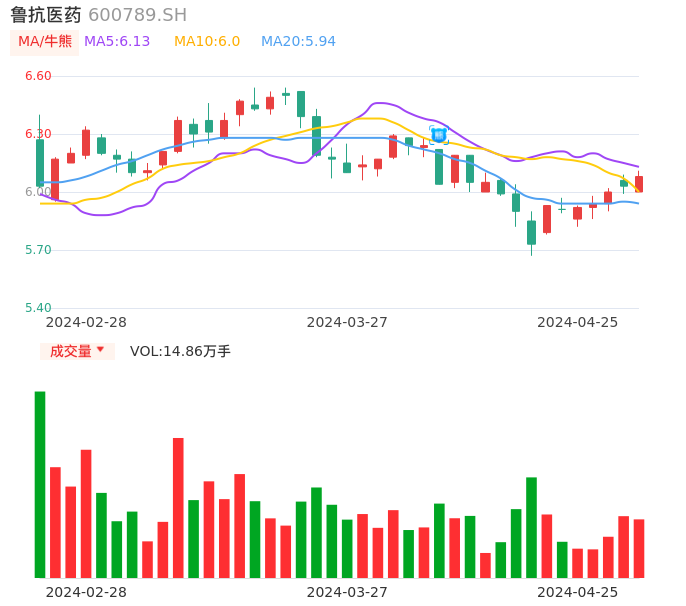686x606 pixels.
Task: Click the 2024-04-25 date under the price chart
Action: tap(578, 322)
